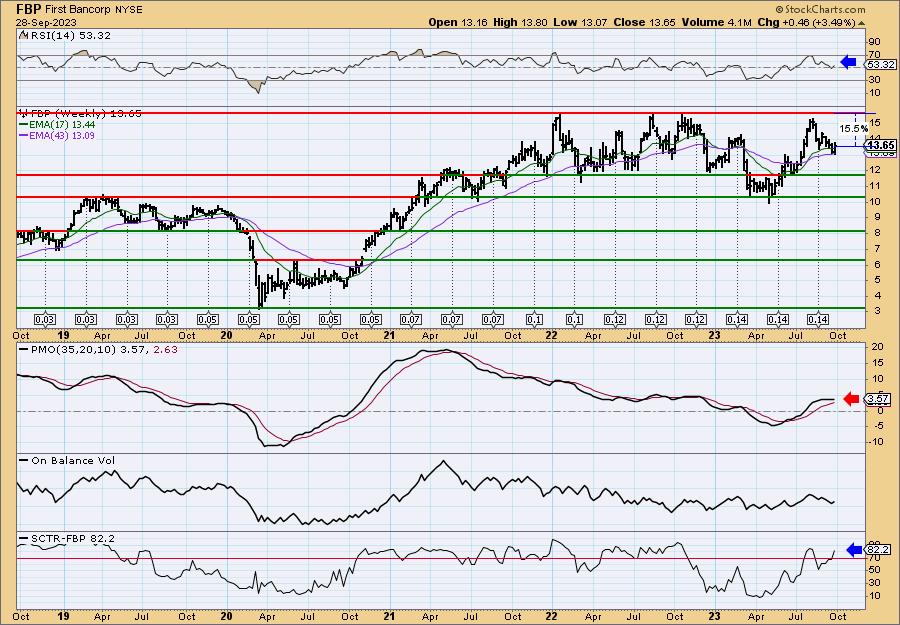Click year 21 under the price panel
The width and height of the screenshot is (900, 625).
[390, 336]
